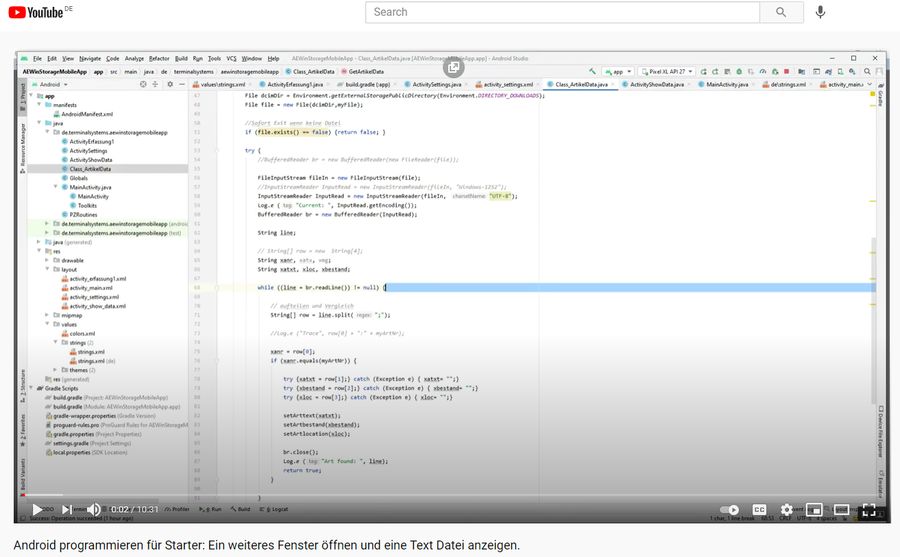Open the Build menu
This screenshot has height=557, width=900.
[181, 59]
